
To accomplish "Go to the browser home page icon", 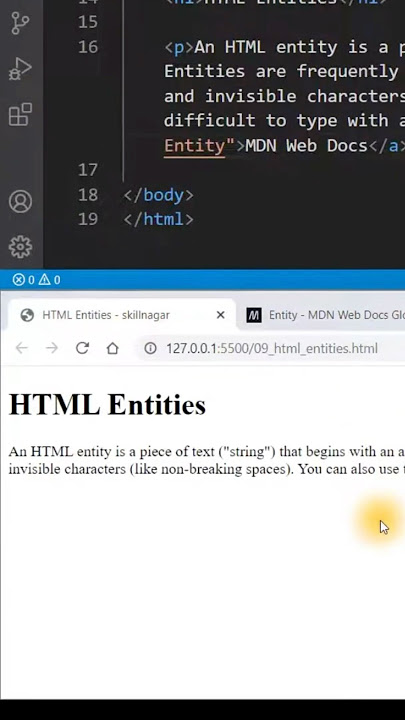I will pos(112,349).
